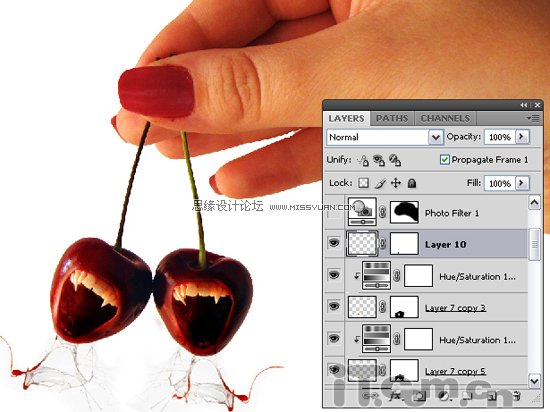Click the Opacity 100% field
Screen dimensions: 550x412
click(x=500, y=137)
